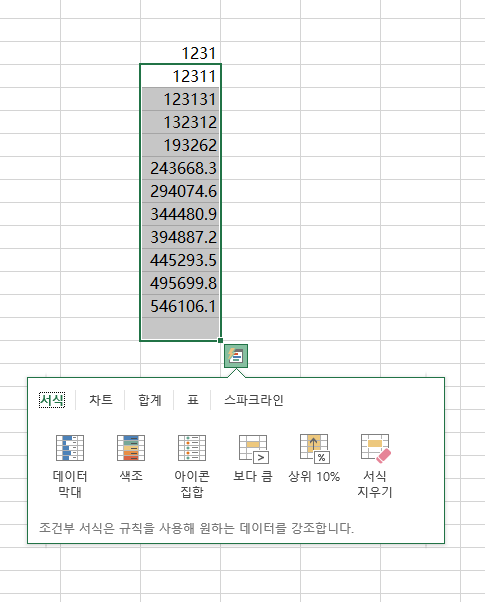Select the cell containing 495699.8
Viewport: 485px width, 602px height.
(180, 283)
